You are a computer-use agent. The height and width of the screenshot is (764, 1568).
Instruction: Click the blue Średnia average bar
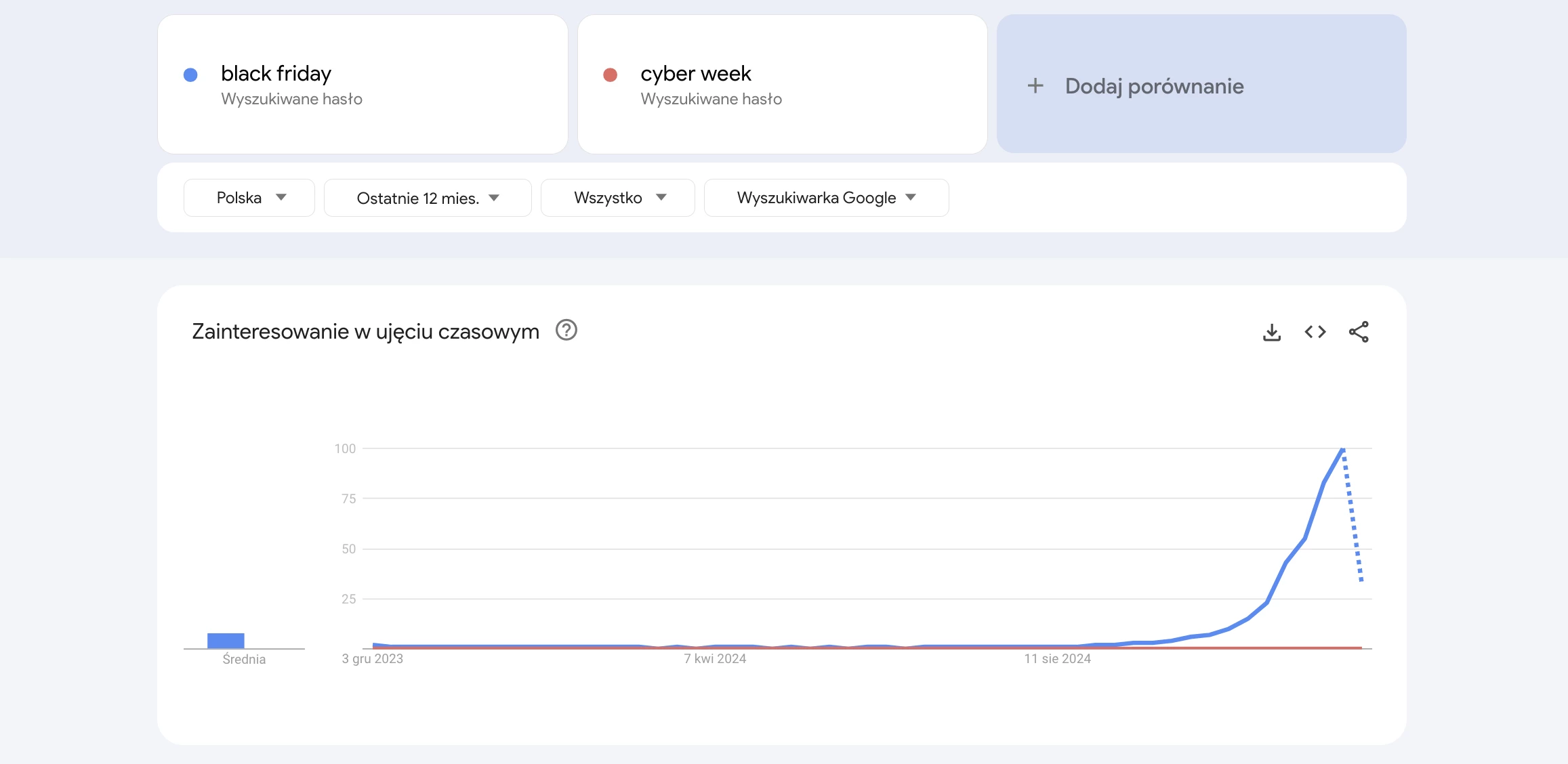[226, 640]
